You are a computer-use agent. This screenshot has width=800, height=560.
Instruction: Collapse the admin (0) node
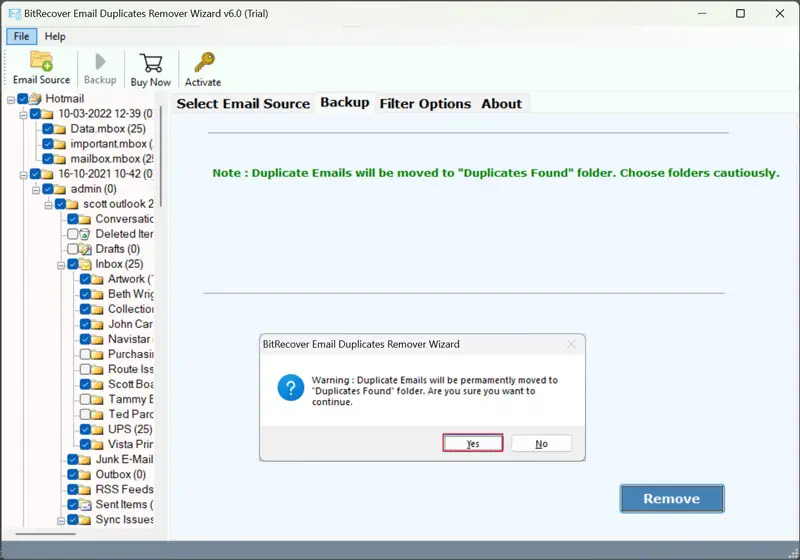[x=36, y=190]
